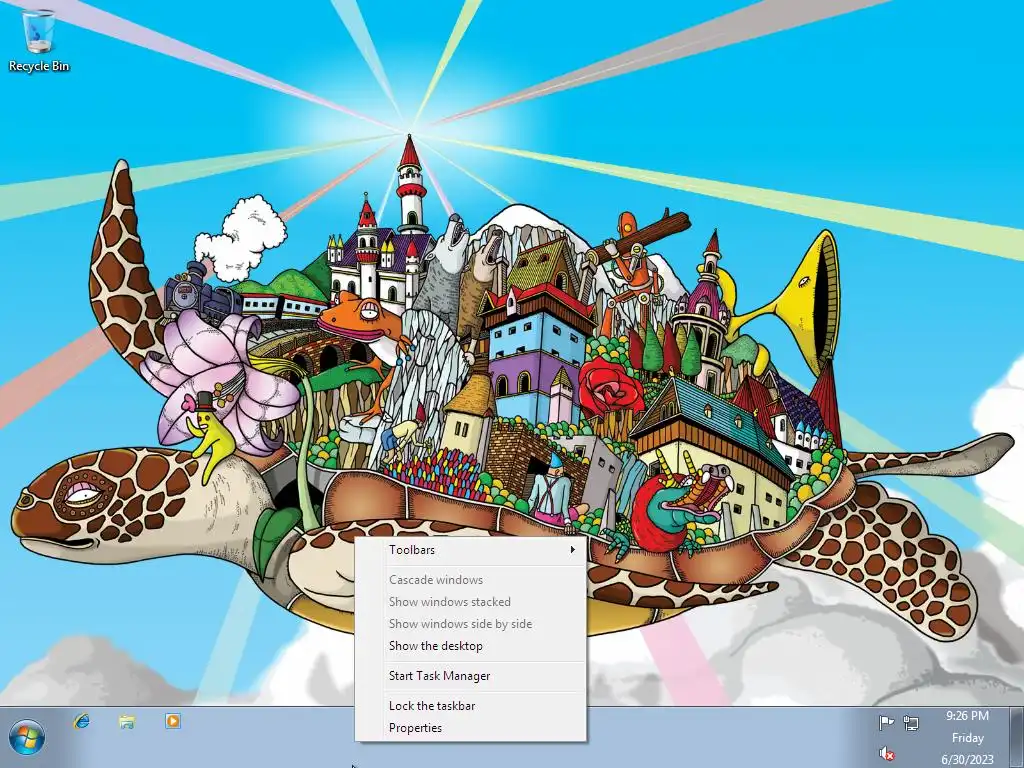Click the Recycle Bin label text
This screenshot has width=1024, height=768.
[39, 66]
